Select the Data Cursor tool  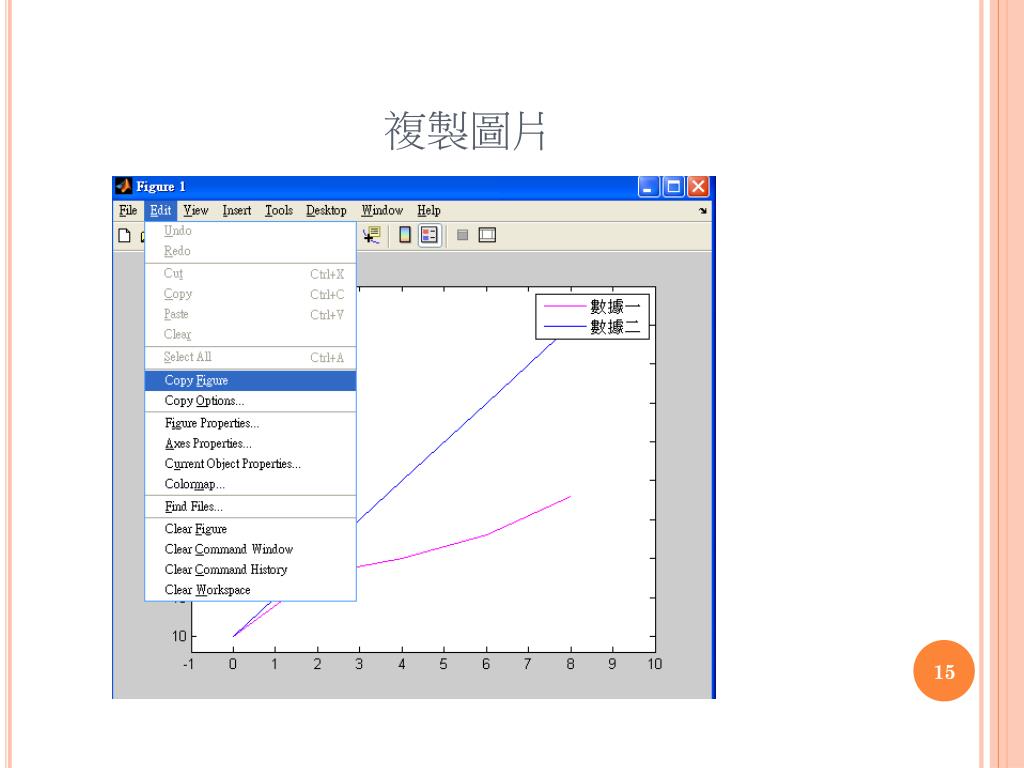click(372, 235)
